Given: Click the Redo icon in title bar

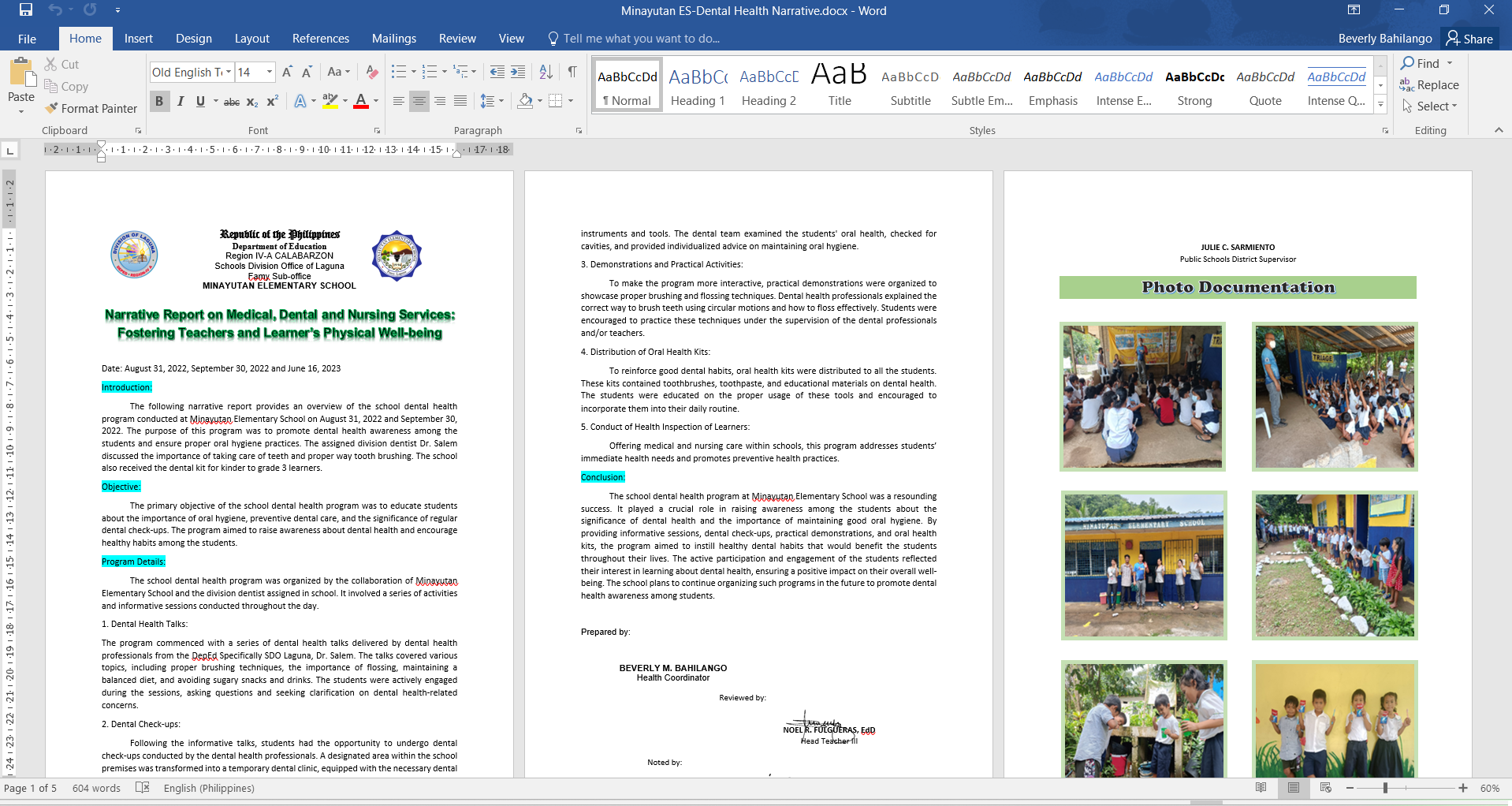Looking at the screenshot, I should (90, 10).
